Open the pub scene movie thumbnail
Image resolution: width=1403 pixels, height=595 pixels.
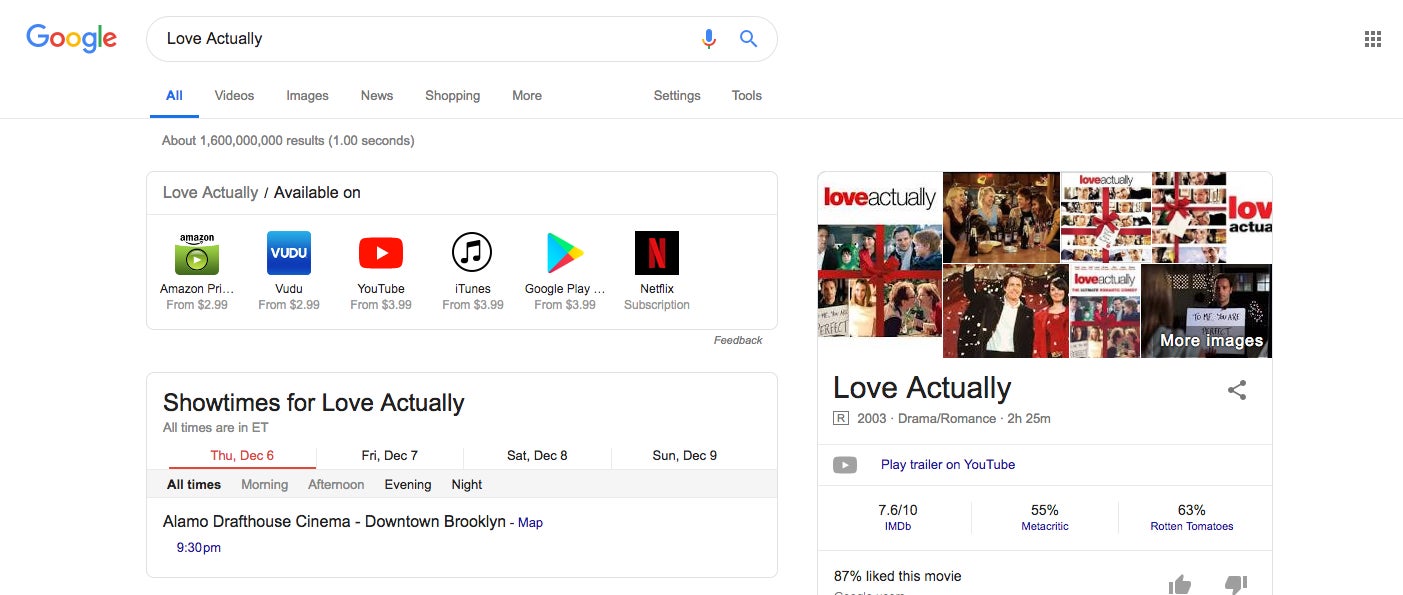[1001, 217]
